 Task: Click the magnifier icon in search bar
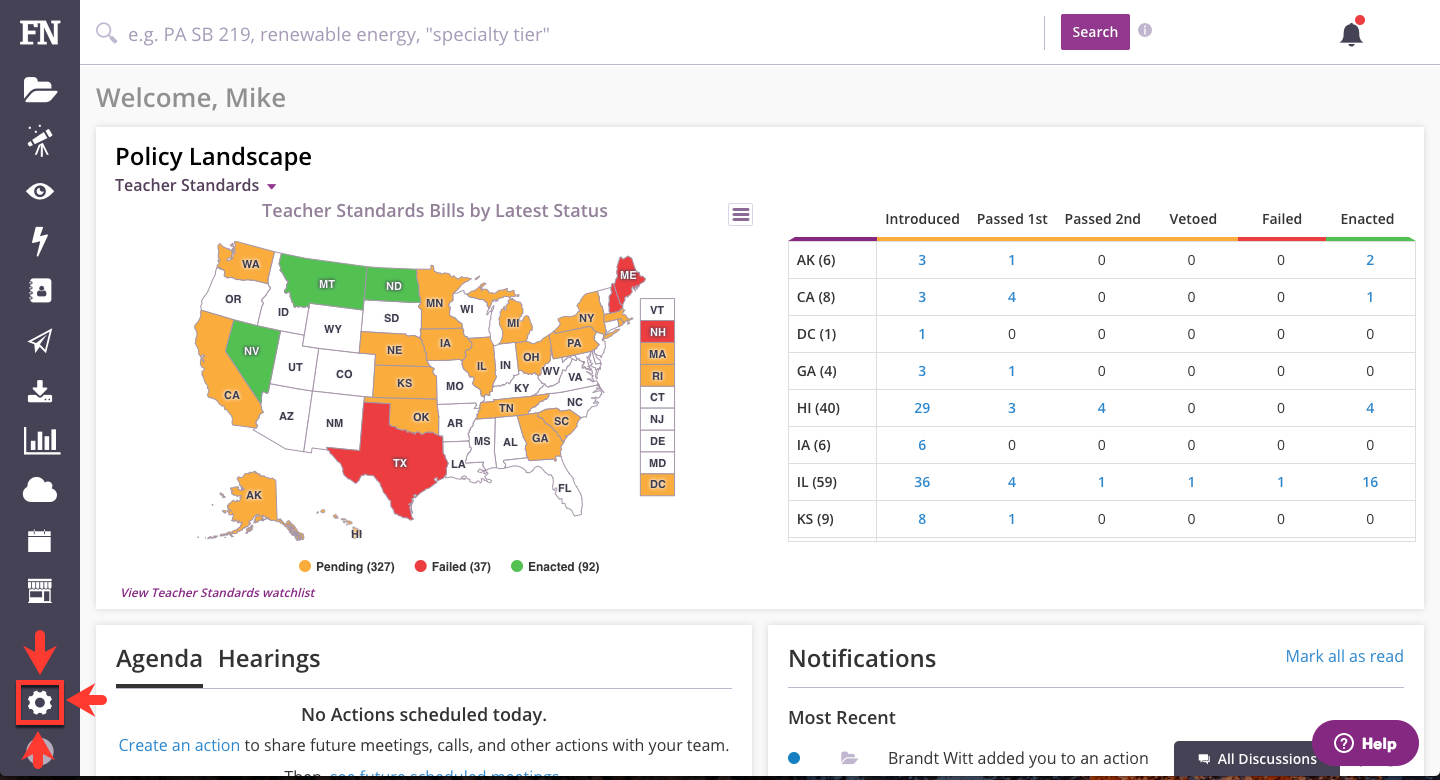[x=106, y=34]
